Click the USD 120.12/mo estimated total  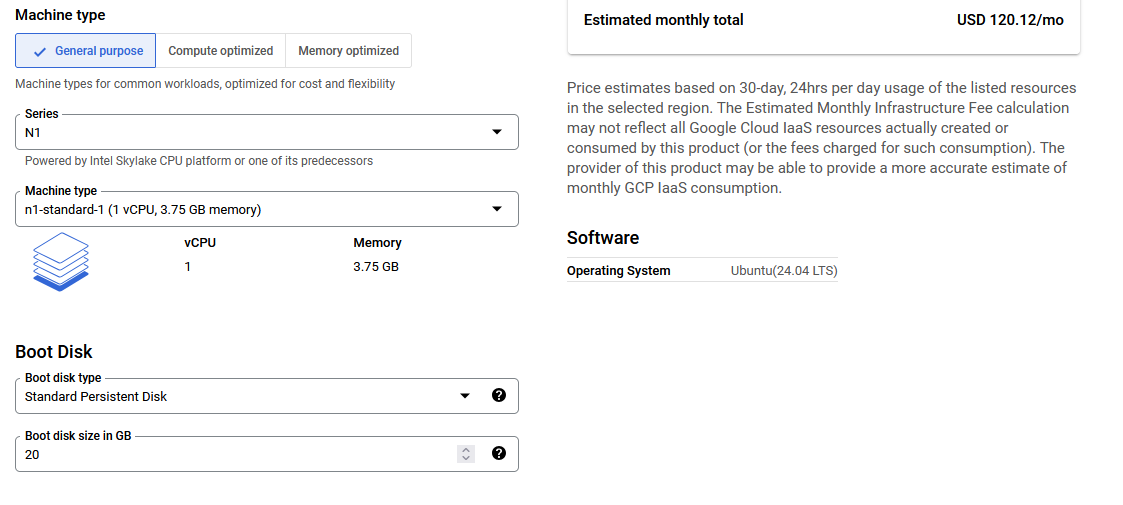(1010, 20)
